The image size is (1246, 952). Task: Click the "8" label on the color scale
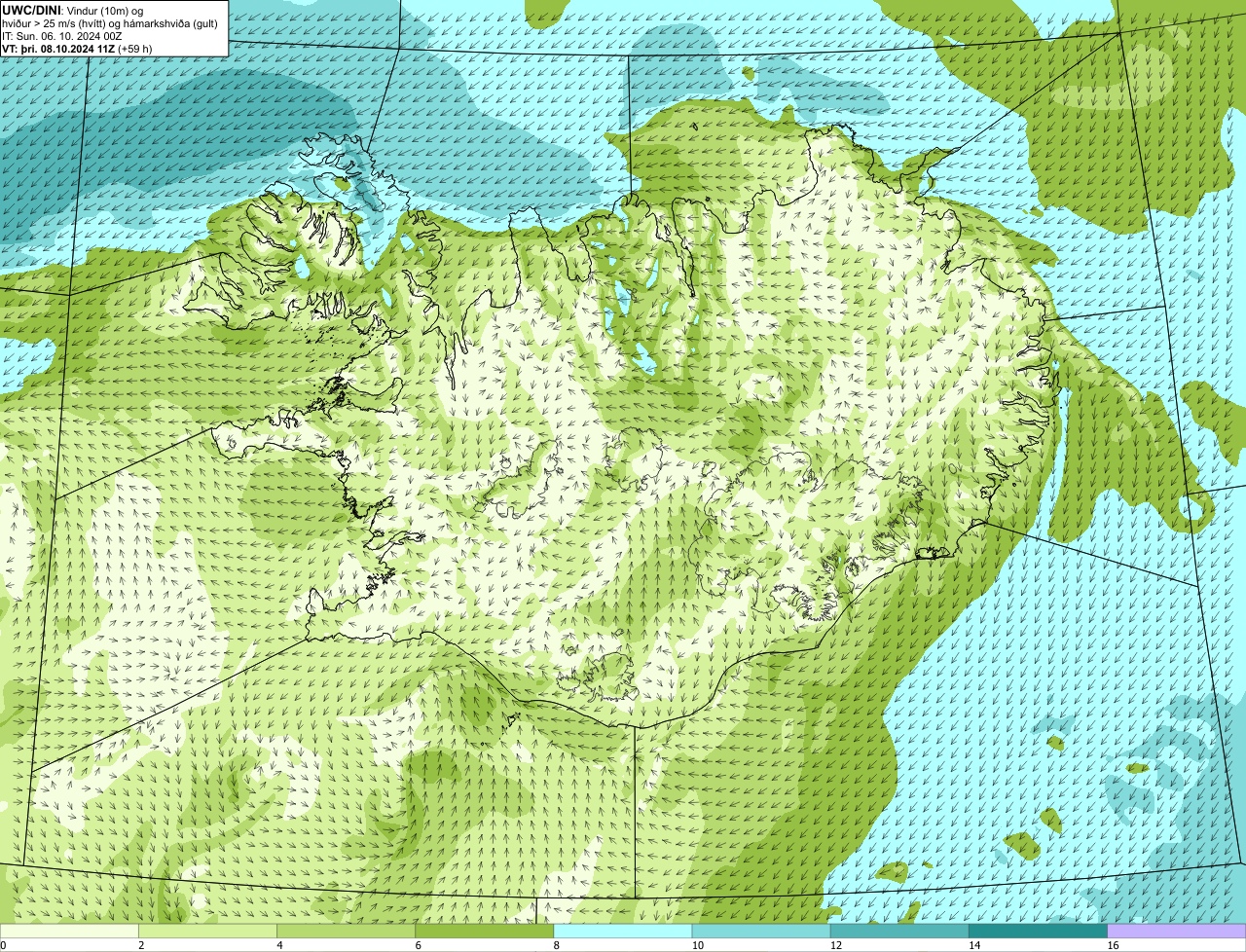[557, 945]
